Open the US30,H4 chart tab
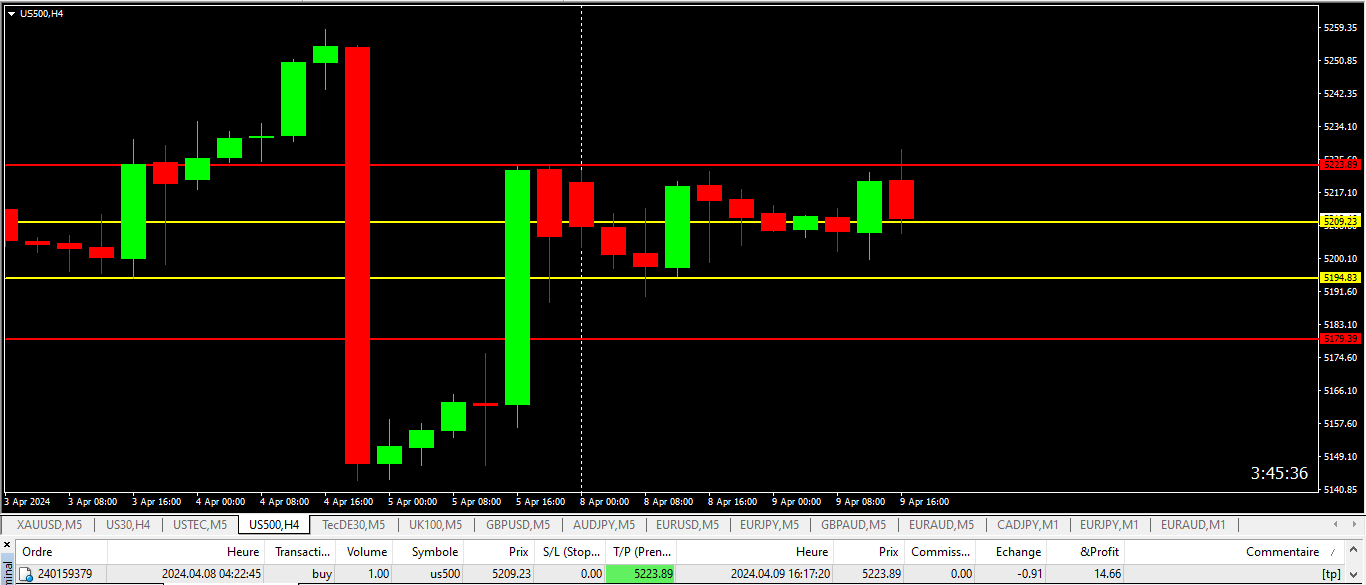Image resolution: width=1366 pixels, height=585 pixels. [128, 525]
